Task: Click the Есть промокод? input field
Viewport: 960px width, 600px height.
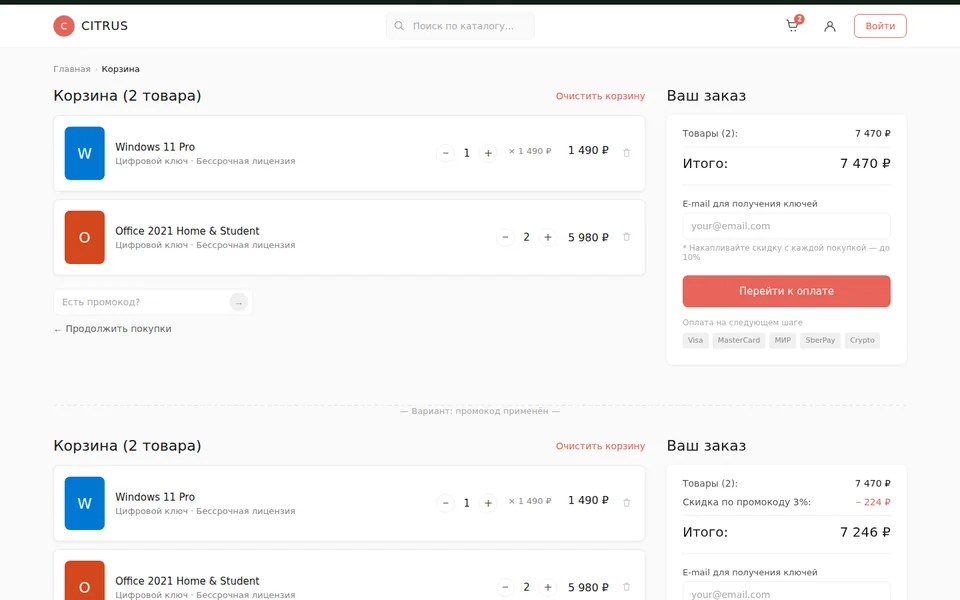Action: coord(153,302)
